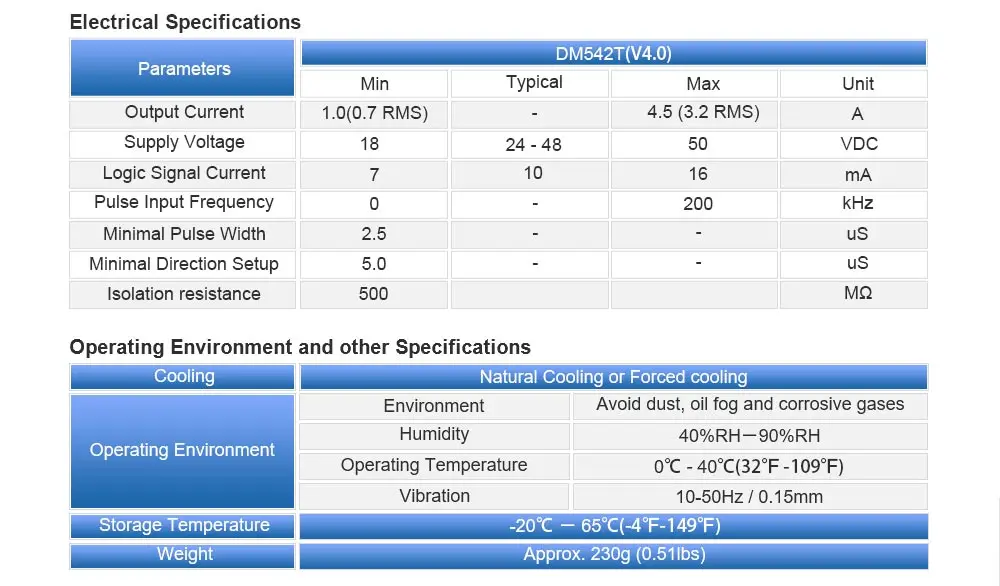Select the "0" minimum pulse frequency cell
The width and height of the screenshot is (1000, 586).
tap(374, 205)
